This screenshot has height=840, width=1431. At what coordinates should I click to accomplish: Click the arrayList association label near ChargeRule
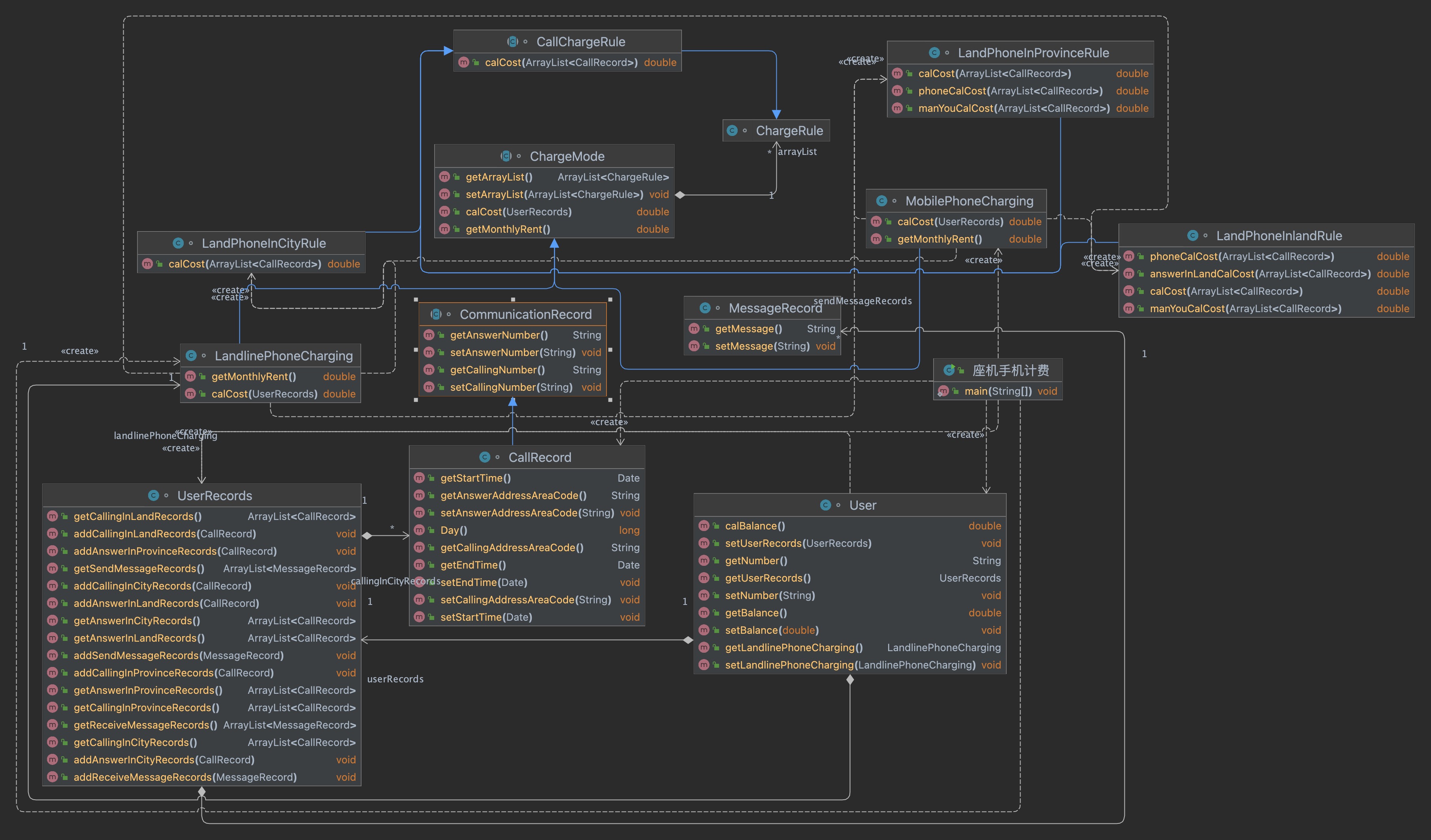tap(797, 152)
